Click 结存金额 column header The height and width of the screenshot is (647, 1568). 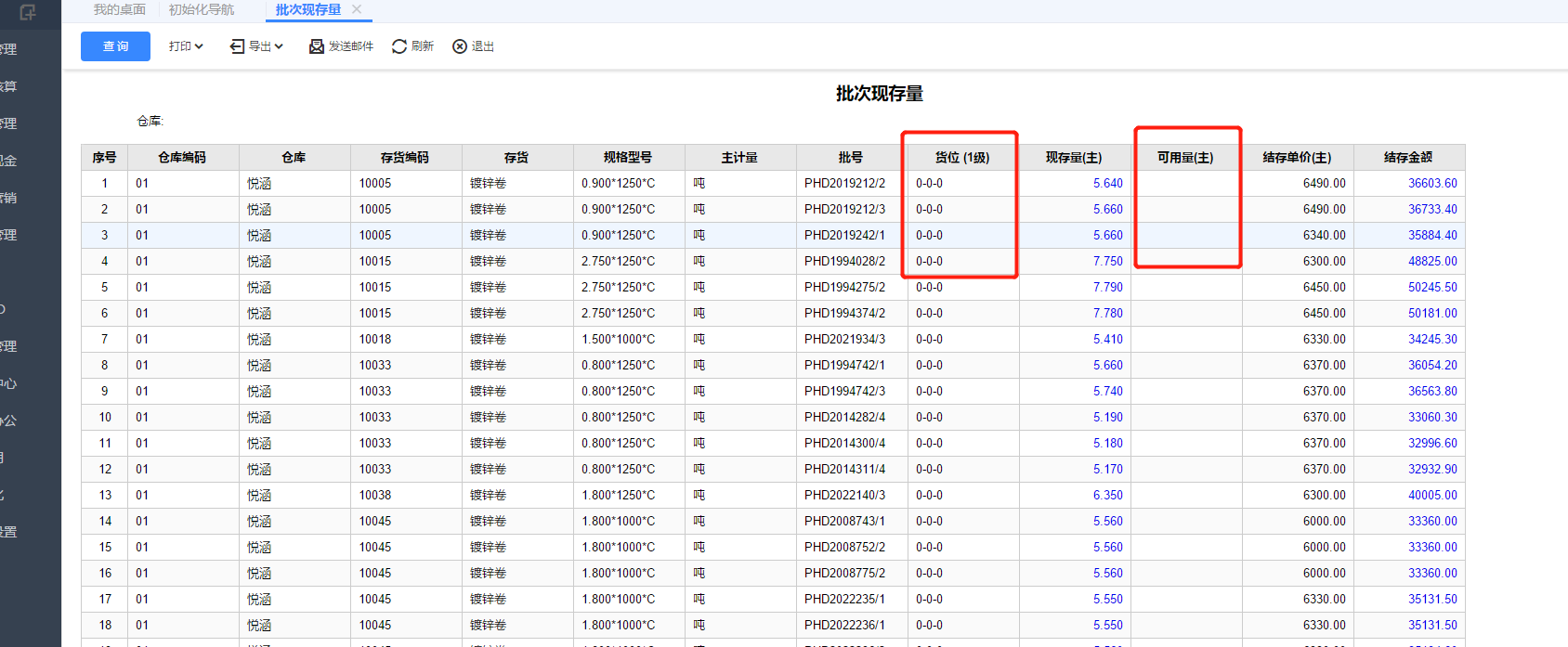coord(1409,158)
